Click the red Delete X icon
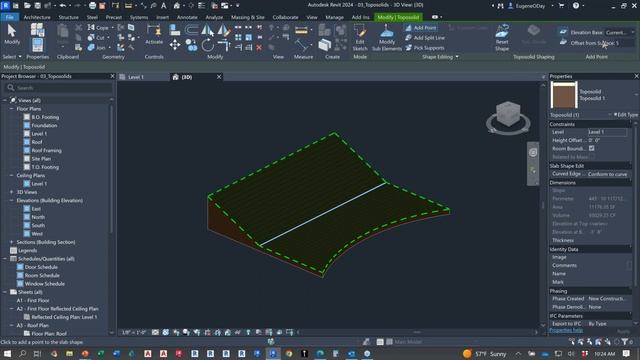 (x=259, y=48)
